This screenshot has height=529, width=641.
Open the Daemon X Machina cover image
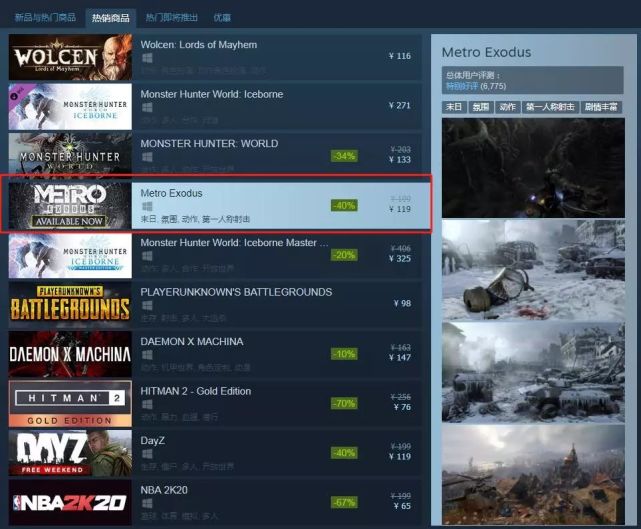tap(70, 354)
